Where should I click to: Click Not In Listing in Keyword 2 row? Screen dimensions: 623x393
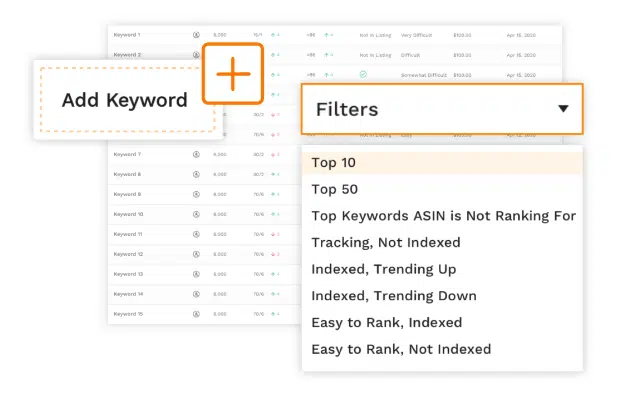[x=375, y=55]
